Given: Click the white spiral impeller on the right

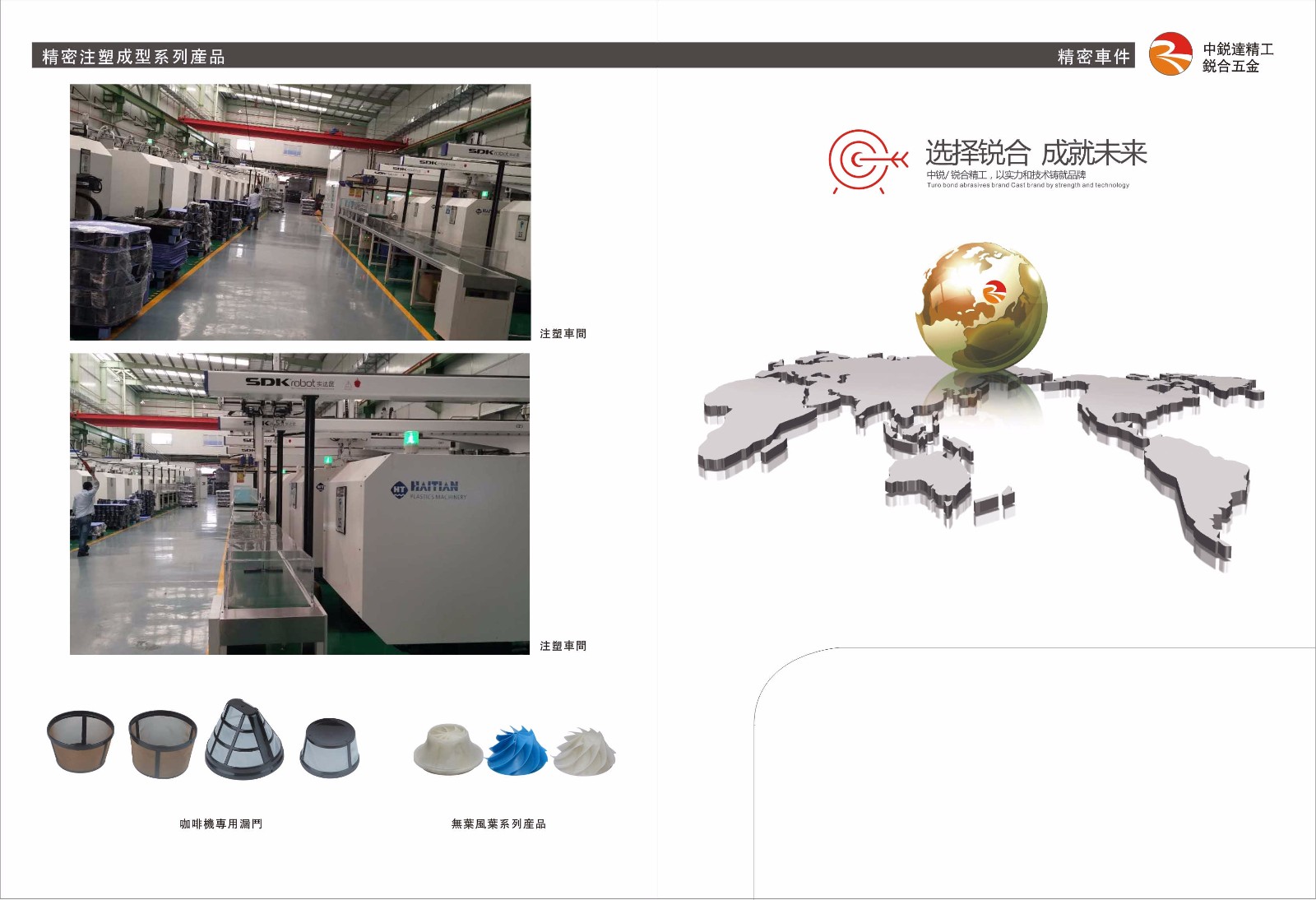Looking at the screenshot, I should (x=584, y=752).
